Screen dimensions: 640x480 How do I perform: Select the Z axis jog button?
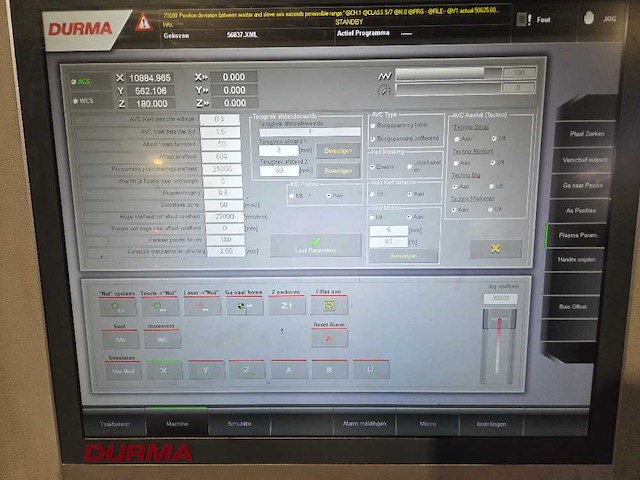tap(247, 370)
